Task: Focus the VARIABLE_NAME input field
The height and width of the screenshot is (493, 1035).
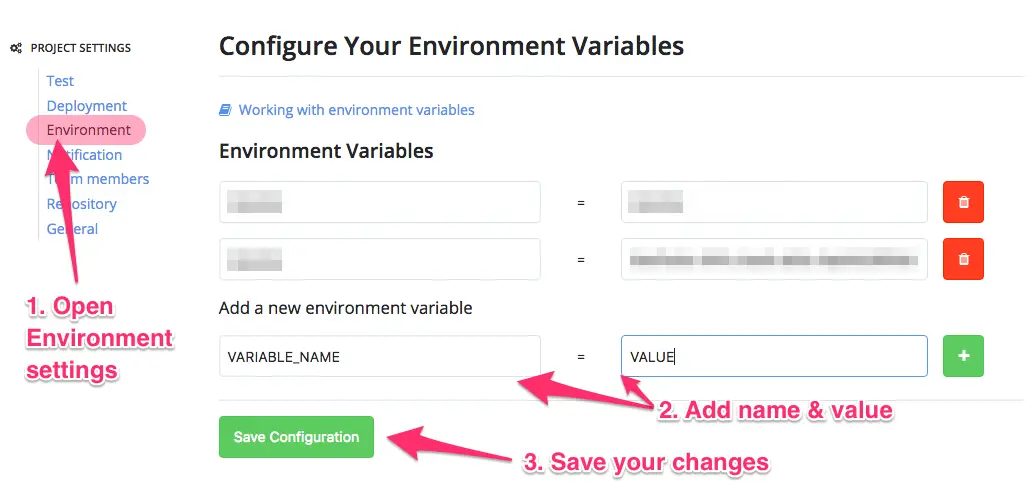Action: [380, 356]
